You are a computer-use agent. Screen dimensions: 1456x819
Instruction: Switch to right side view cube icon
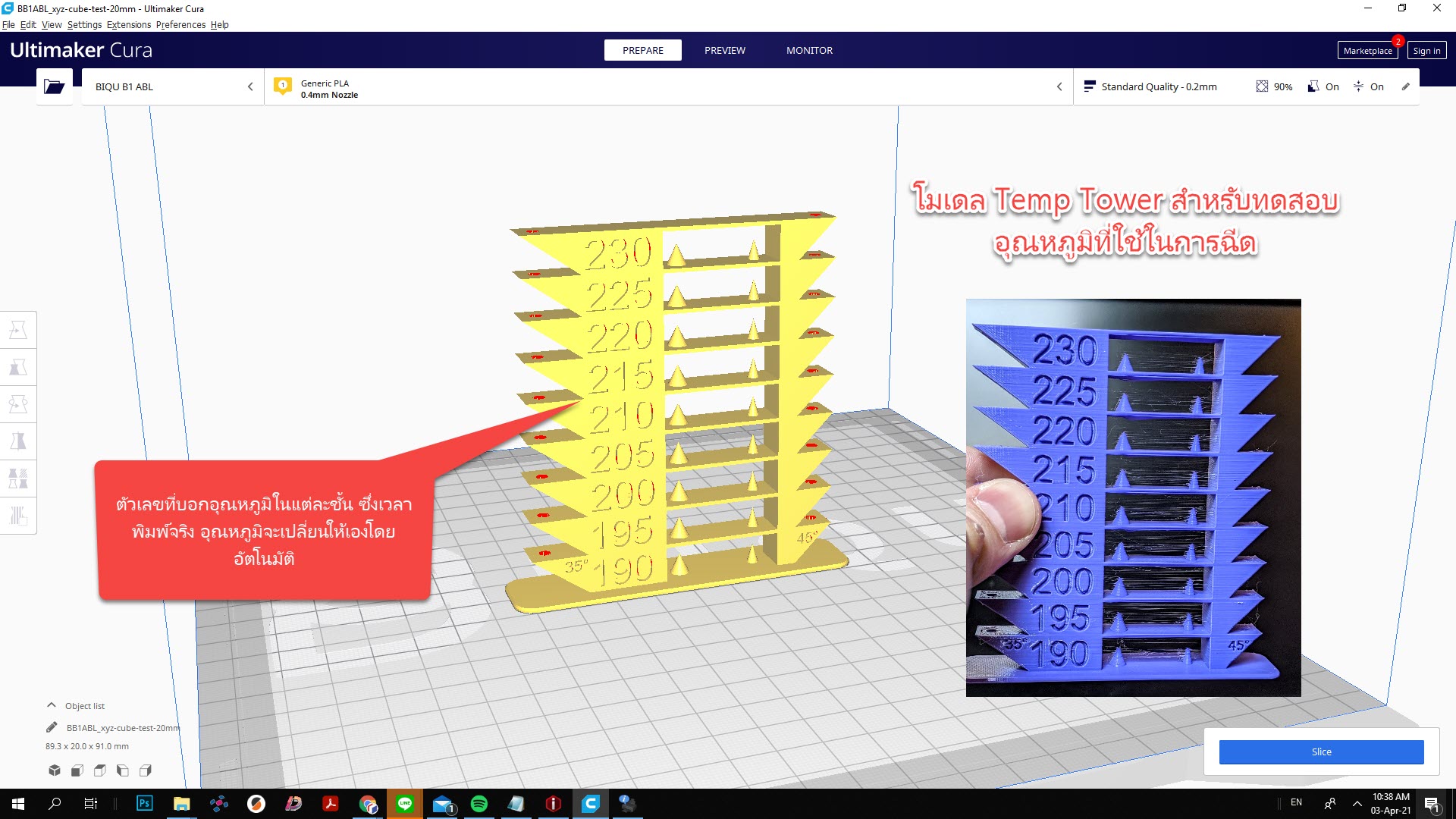[146, 770]
